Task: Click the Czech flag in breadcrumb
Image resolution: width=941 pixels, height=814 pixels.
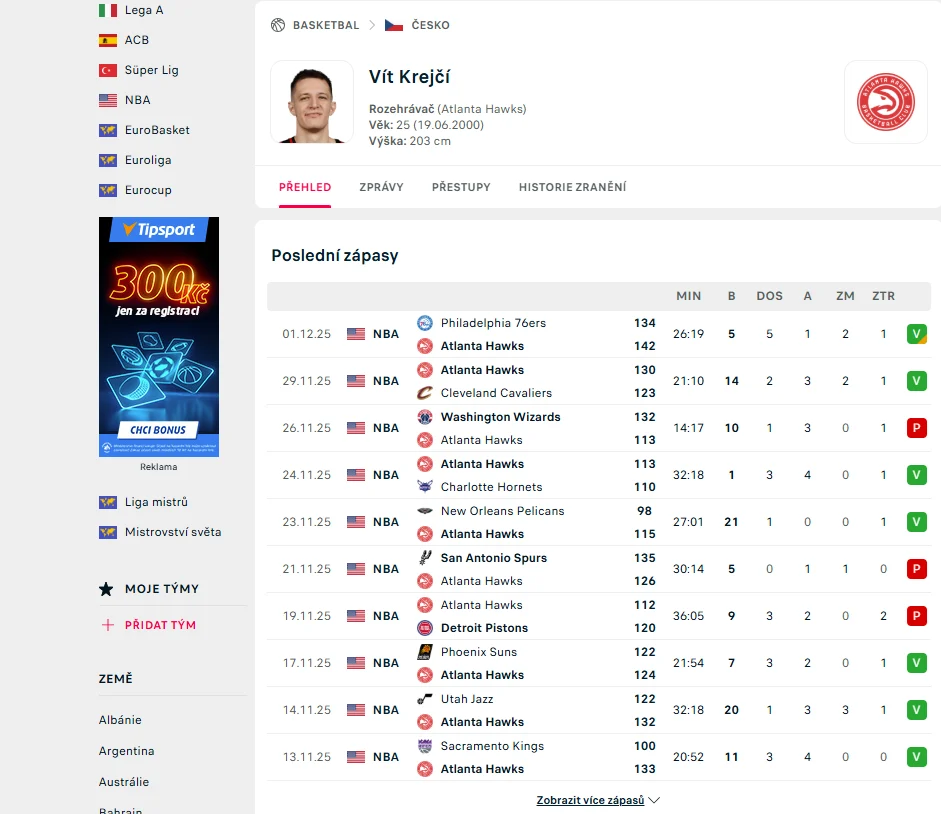Action: click(x=394, y=25)
